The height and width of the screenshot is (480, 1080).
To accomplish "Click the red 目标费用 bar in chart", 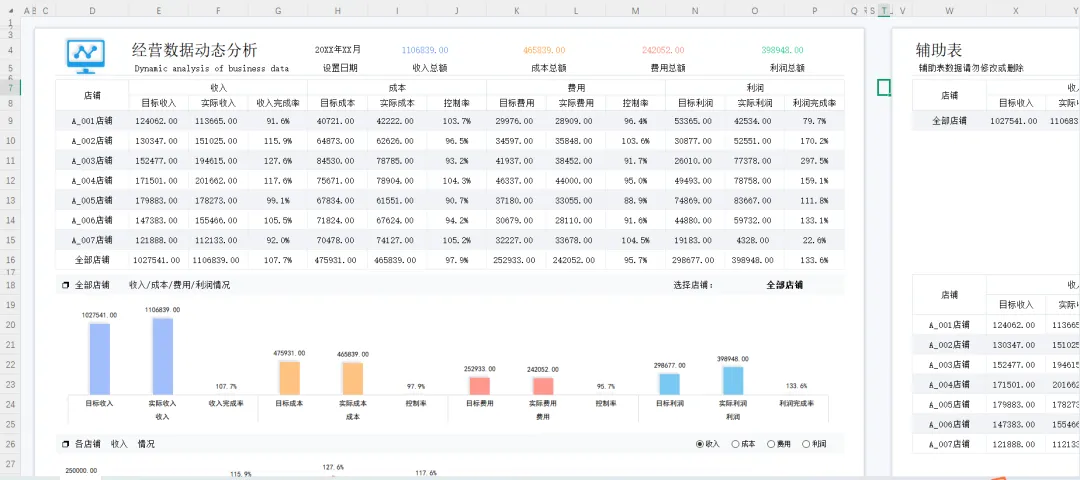I will [479, 386].
